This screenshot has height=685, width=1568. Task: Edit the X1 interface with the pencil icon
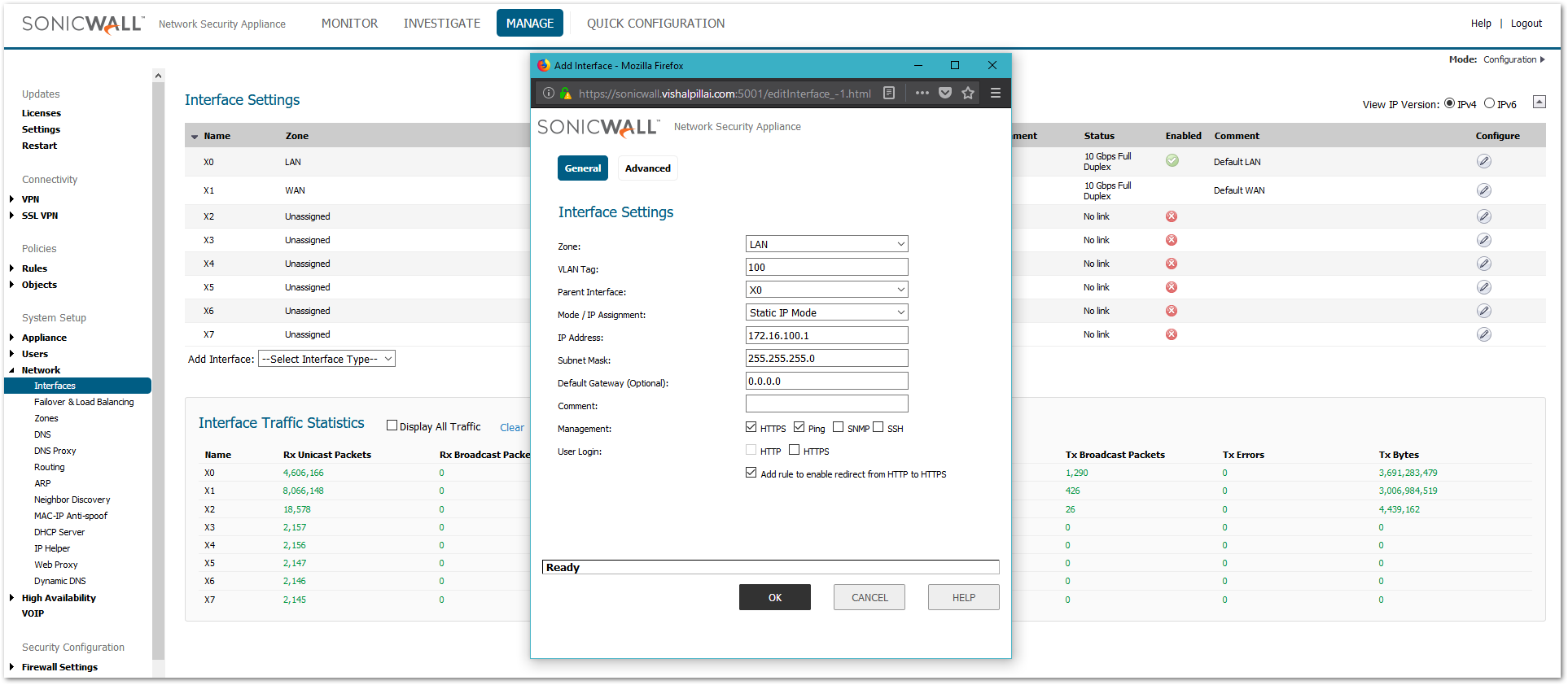pyautogui.click(x=1484, y=190)
